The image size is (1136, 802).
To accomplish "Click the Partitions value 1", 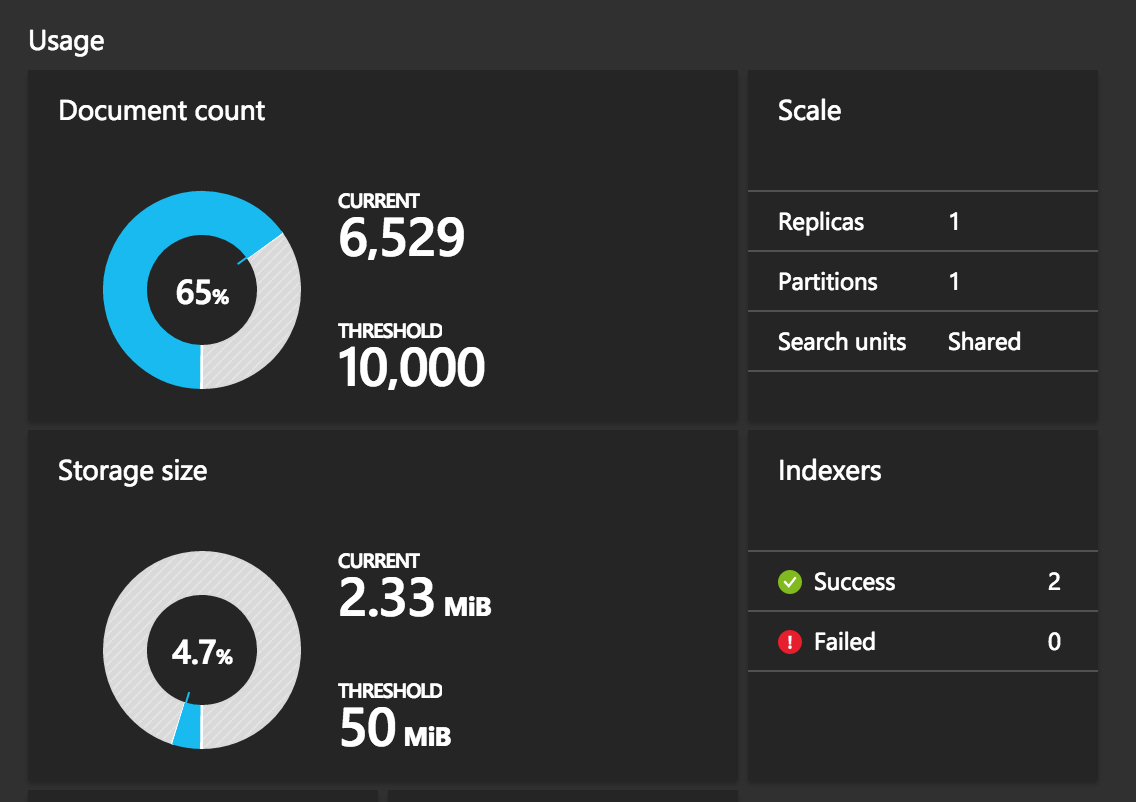I will click(954, 282).
